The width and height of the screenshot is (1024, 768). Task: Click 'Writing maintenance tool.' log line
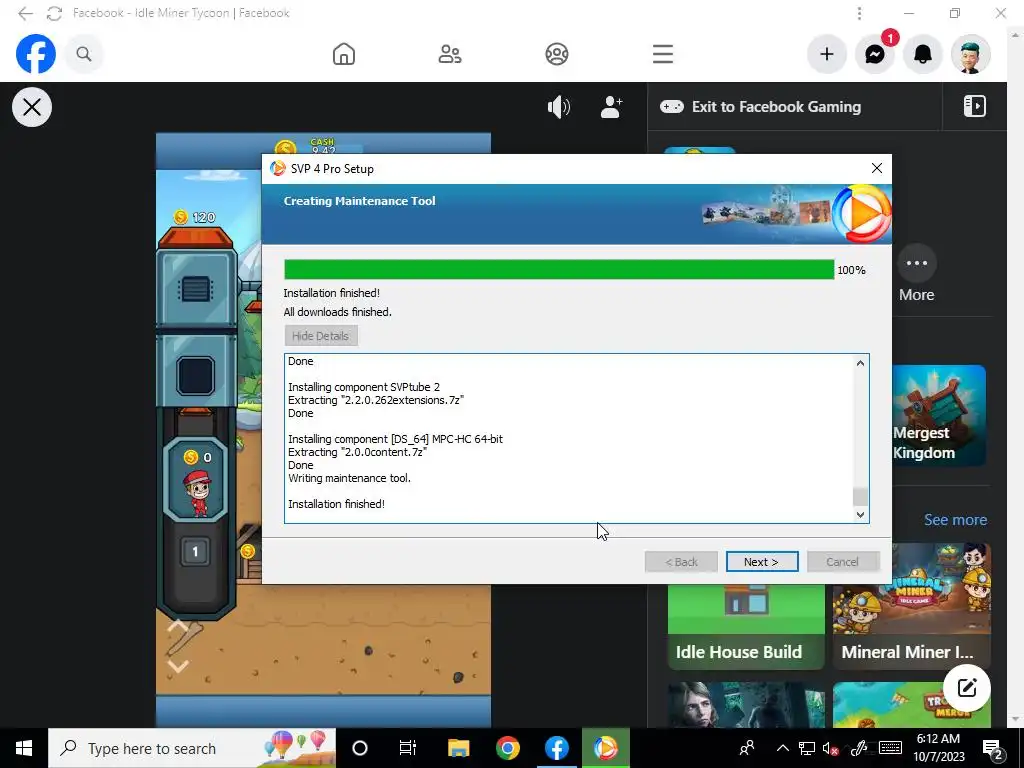(x=349, y=478)
